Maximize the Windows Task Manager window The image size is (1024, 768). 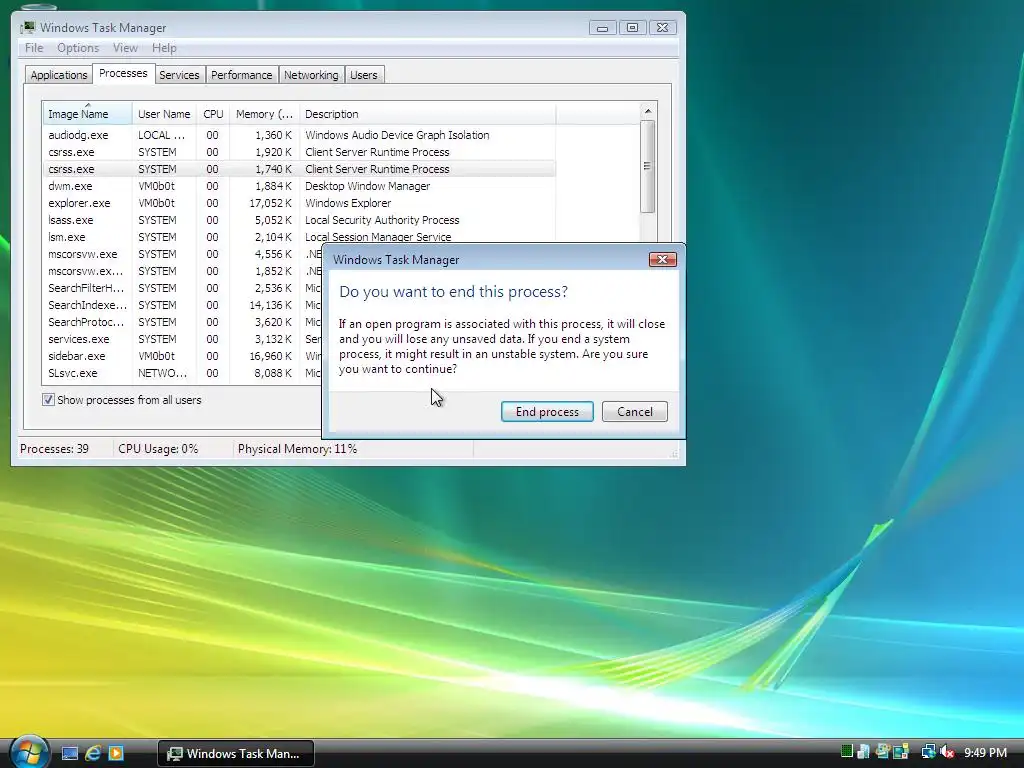pos(632,27)
